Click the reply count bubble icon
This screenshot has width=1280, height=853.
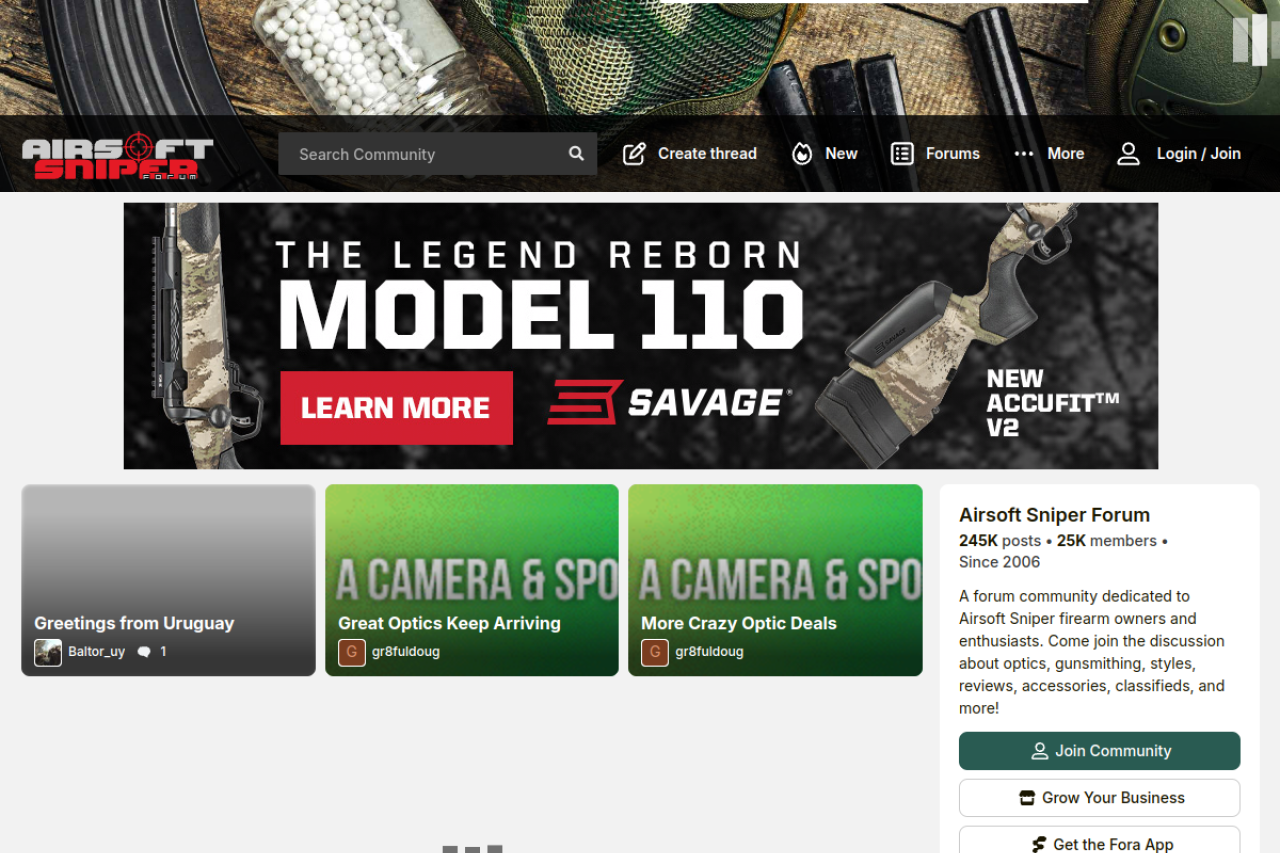[144, 652]
